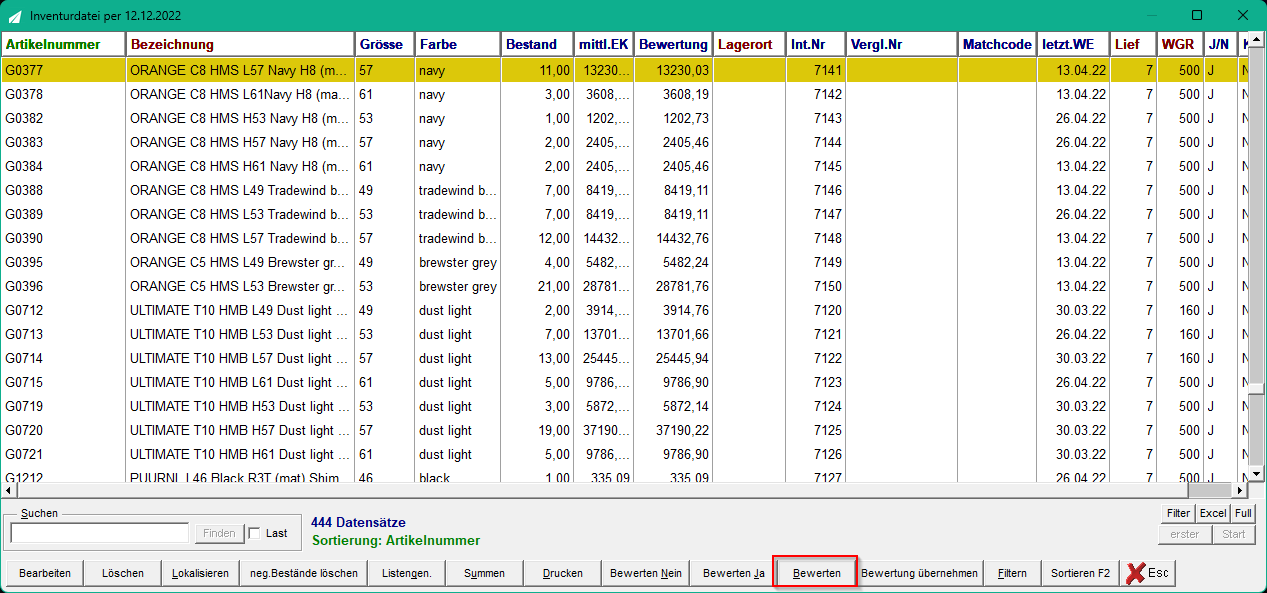1267x593 pixels.
Task: Click Bewertung übernehmen button
Action: click(919, 573)
